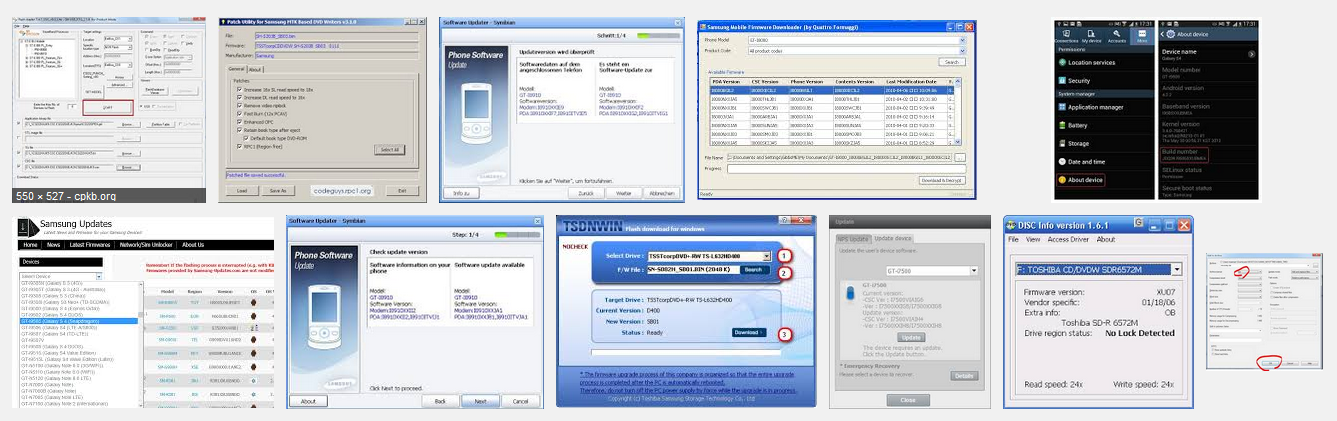Screen dimensions: 1337x421
Task: Click Weiter in German Software Updater
Action: pyautogui.click(x=623, y=193)
